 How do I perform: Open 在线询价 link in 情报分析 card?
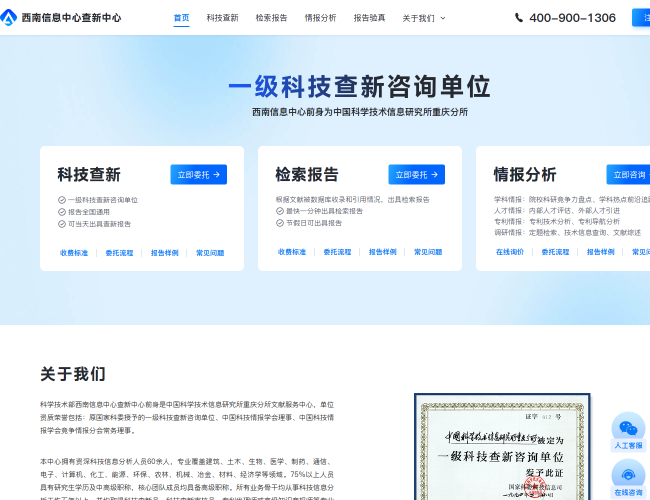510,252
